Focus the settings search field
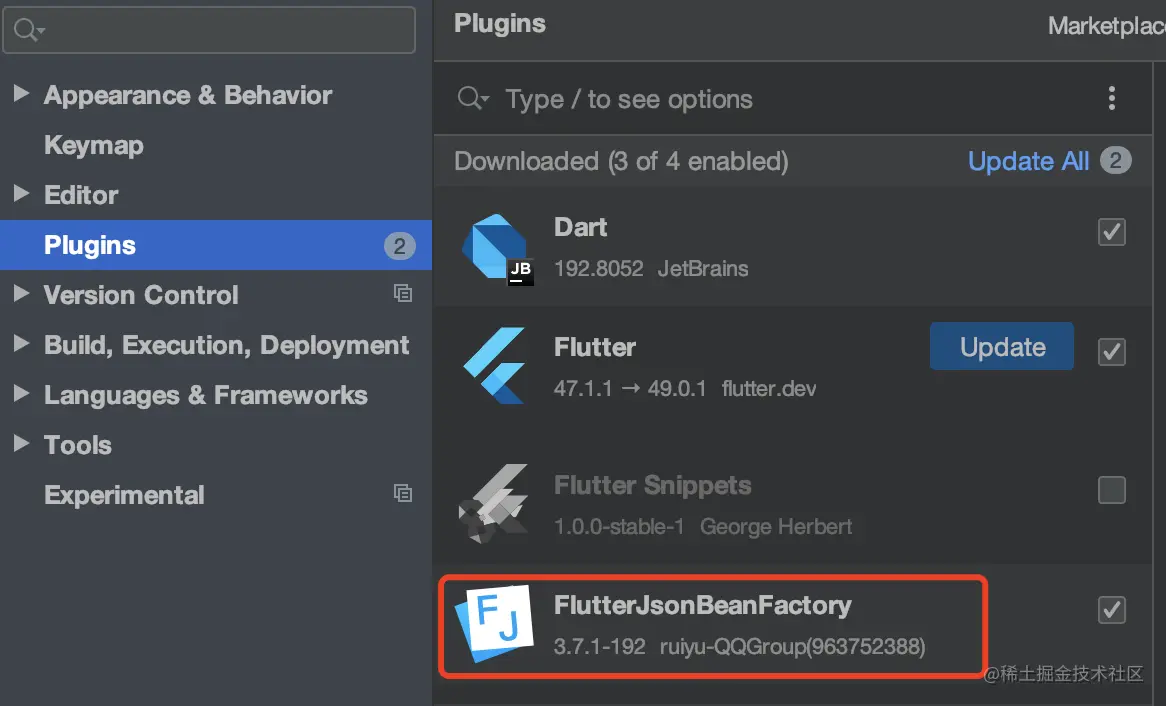 [x=209, y=30]
